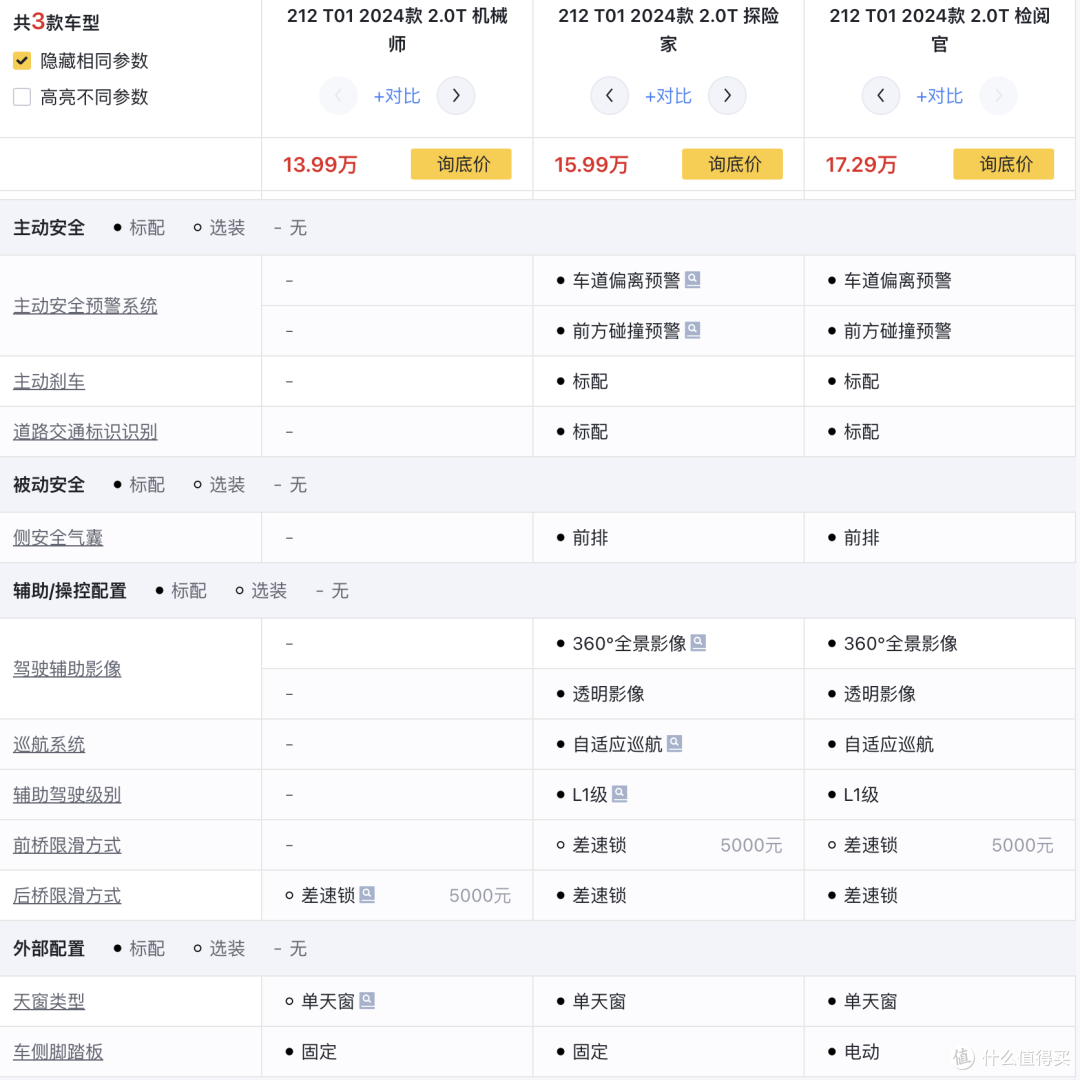The height and width of the screenshot is (1080, 1080).
Task: Open the 后桥限滑方式 parameter link
Action: click(67, 895)
